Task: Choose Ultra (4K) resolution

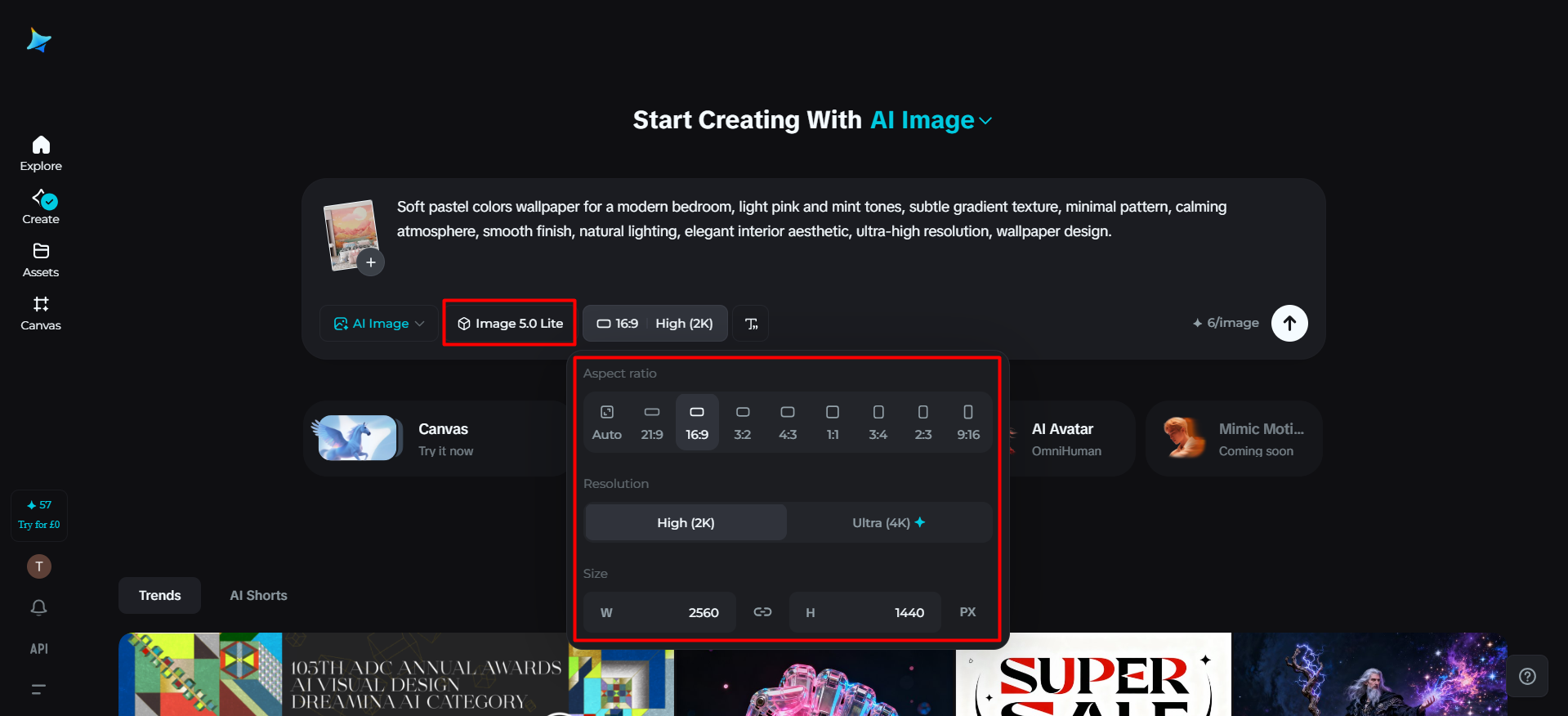Action: tap(889, 522)
